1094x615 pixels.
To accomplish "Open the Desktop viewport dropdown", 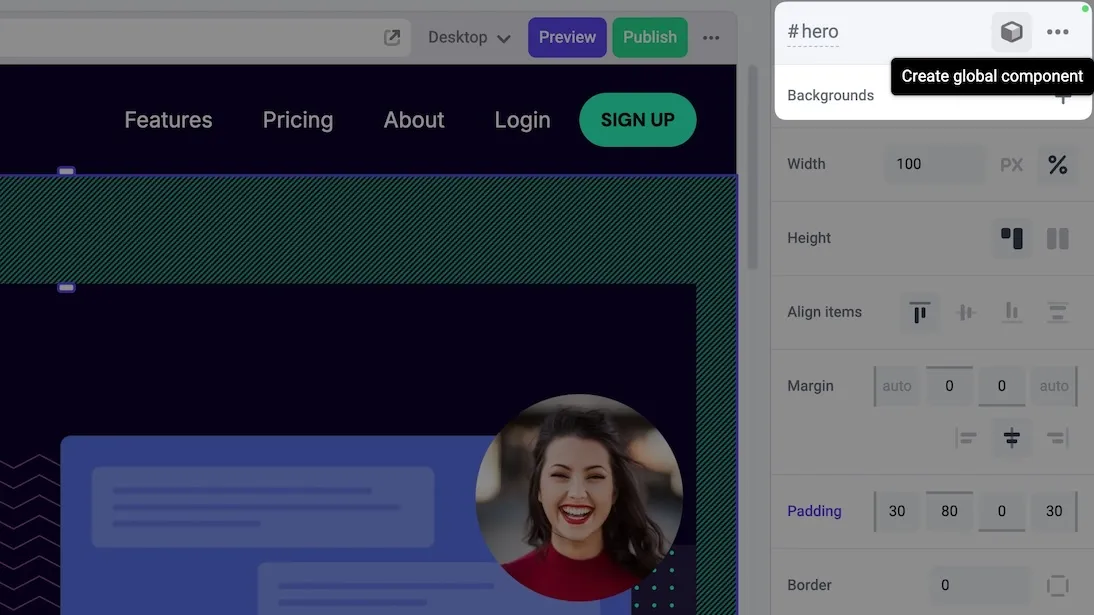I will coord(469,38).
